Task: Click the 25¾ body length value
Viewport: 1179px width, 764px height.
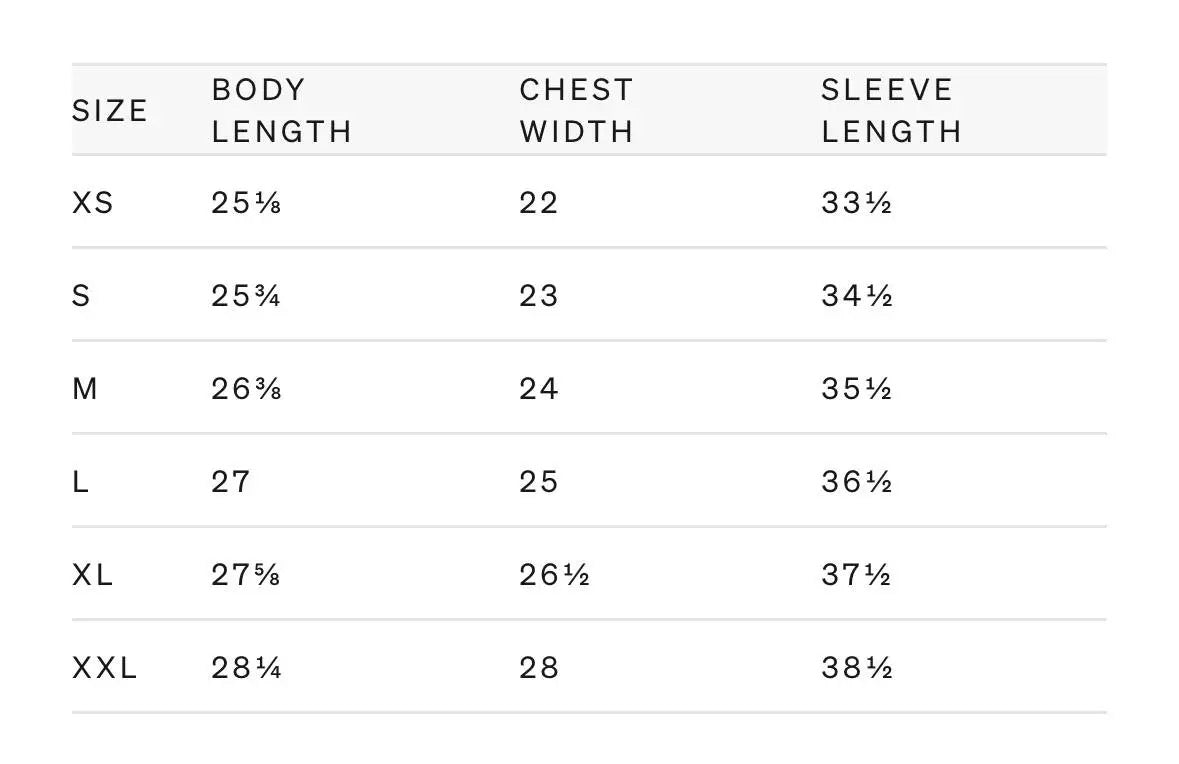Action: (x=246, y=296)
